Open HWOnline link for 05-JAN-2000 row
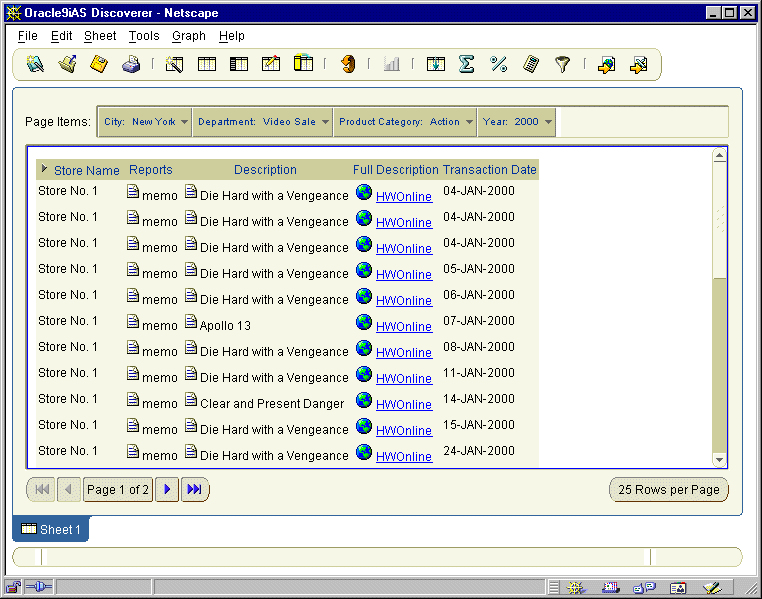 click(404, 274)
